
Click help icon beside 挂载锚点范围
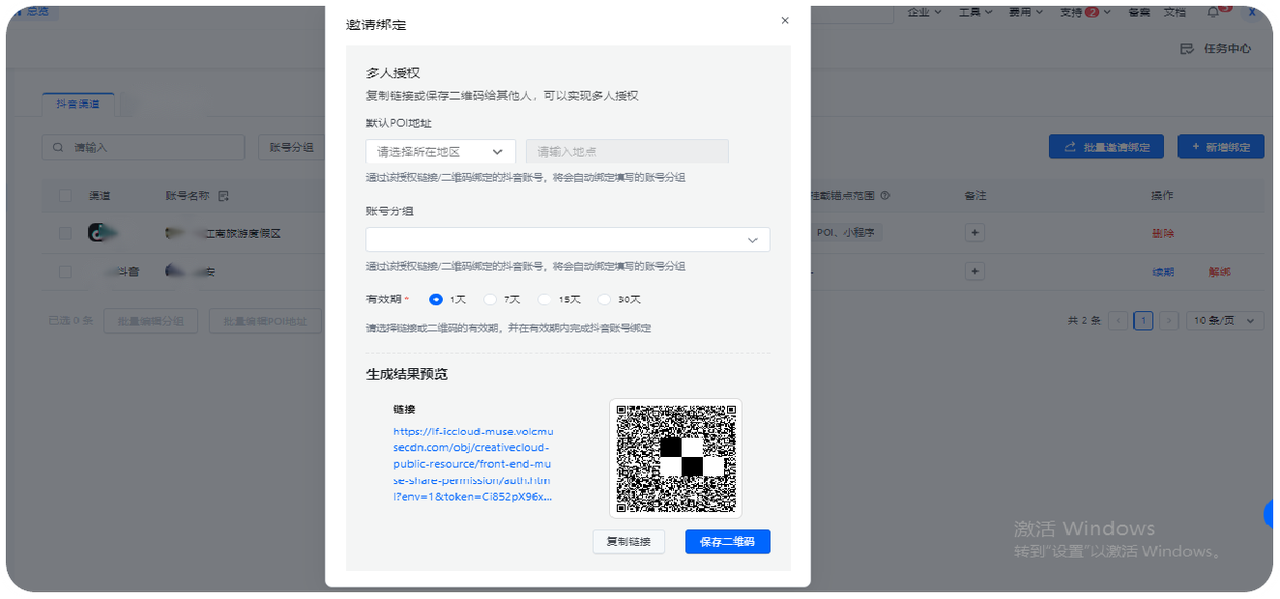pyautogui.click(x=884, y=196)
